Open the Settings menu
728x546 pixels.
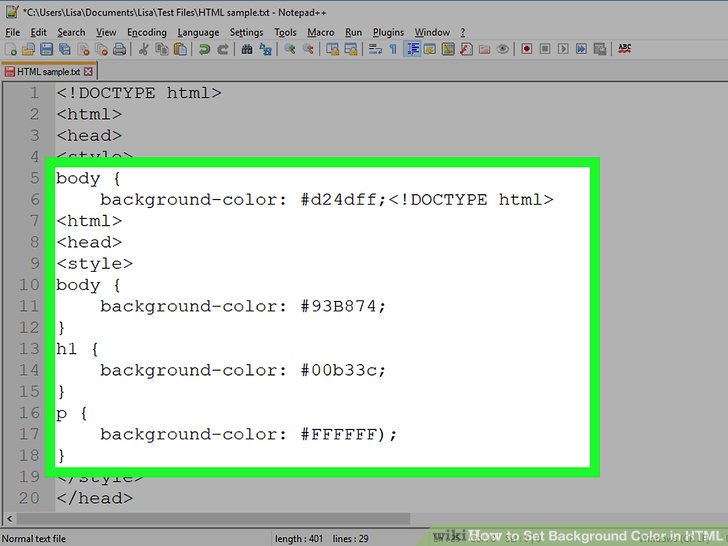click(x=246, y=32)
